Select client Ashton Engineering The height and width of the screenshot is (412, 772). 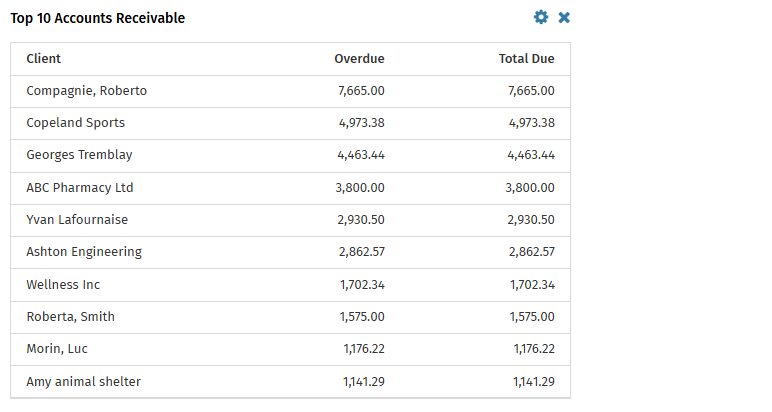(x=84, y=252)
